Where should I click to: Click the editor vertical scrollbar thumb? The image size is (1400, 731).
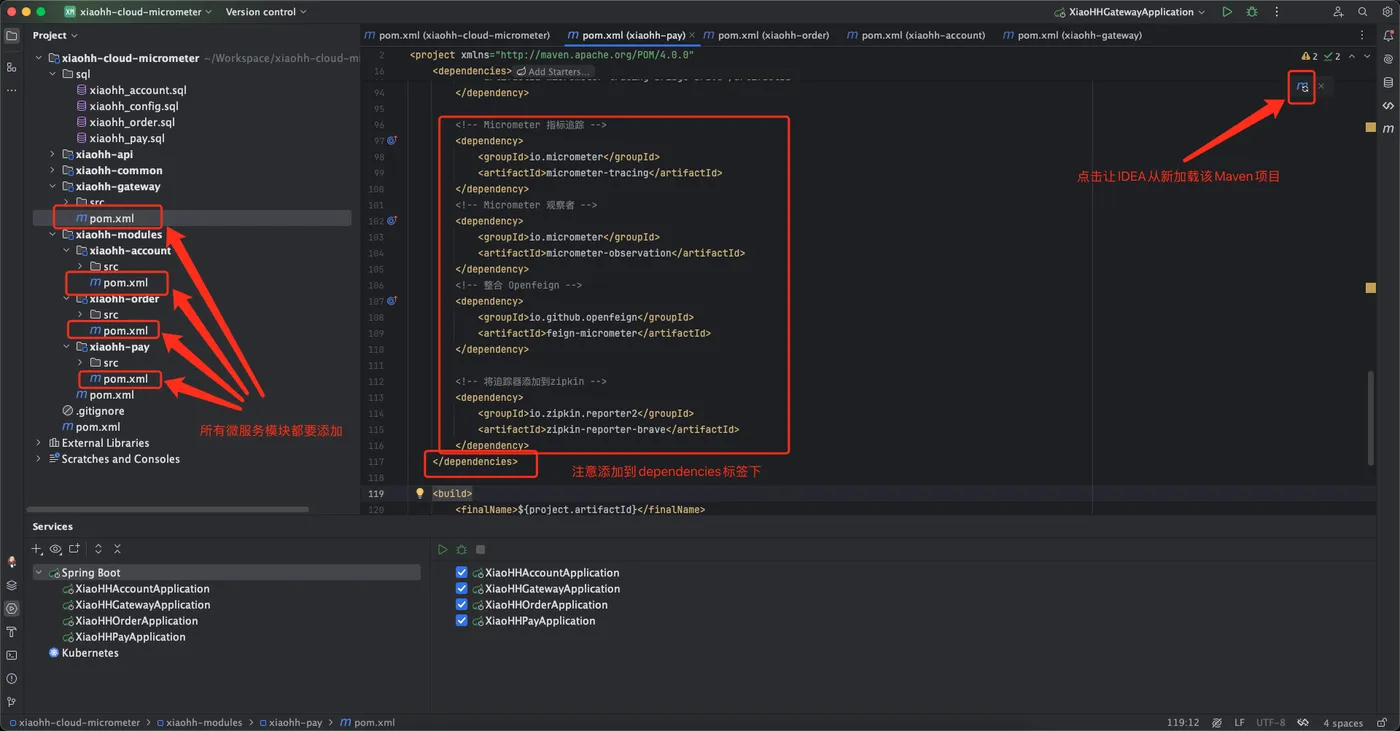(x=1371, y=417)
